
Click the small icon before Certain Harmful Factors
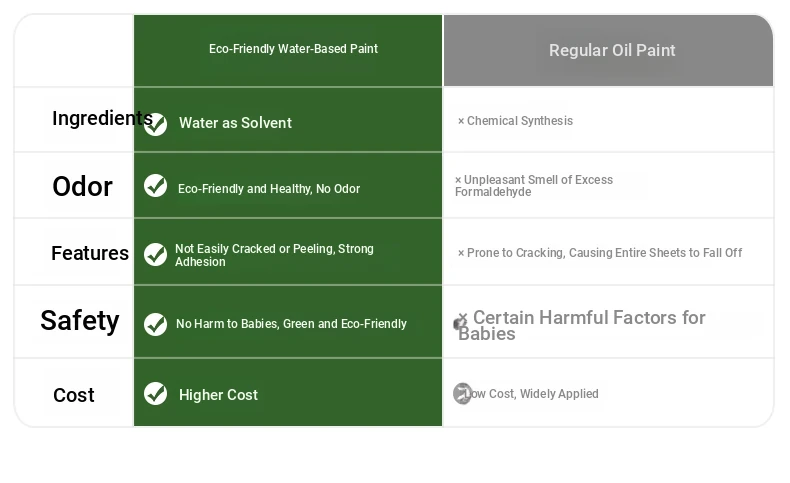coord(460,321)
